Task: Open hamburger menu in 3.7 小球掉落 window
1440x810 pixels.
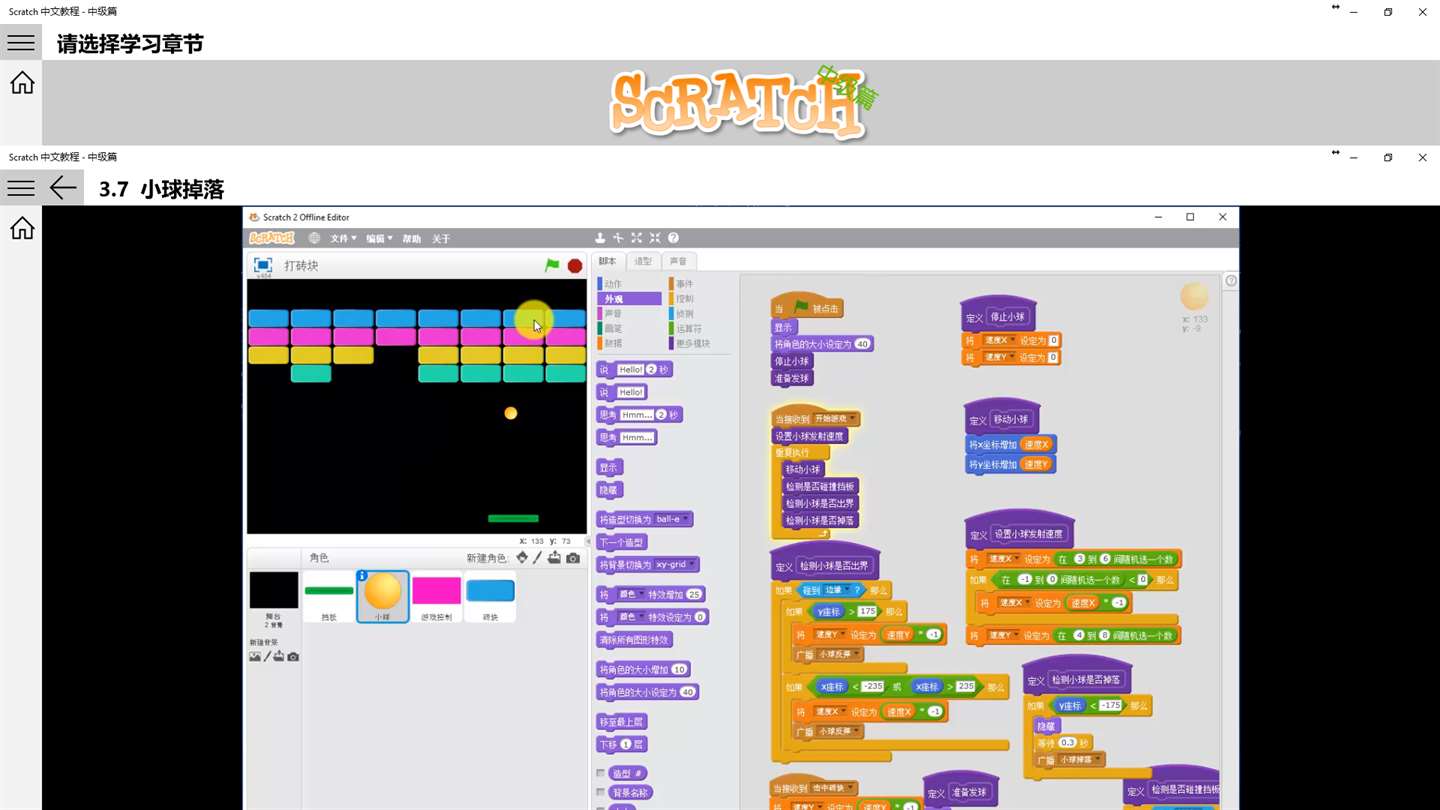Action: (21, 188)
